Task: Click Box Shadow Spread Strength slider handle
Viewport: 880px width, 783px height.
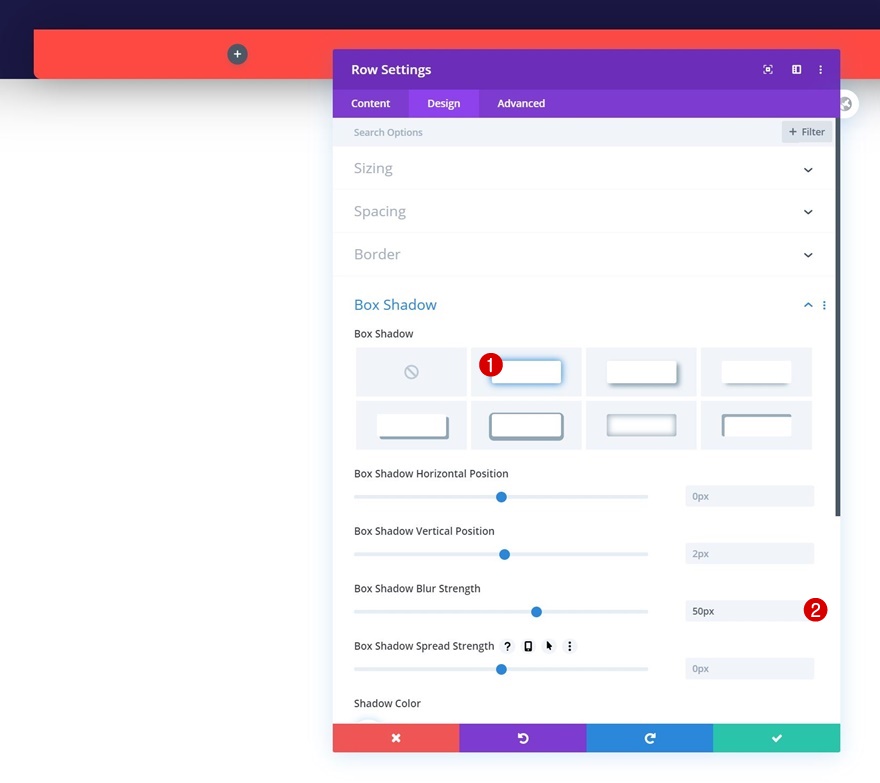Action: (501, 670)
